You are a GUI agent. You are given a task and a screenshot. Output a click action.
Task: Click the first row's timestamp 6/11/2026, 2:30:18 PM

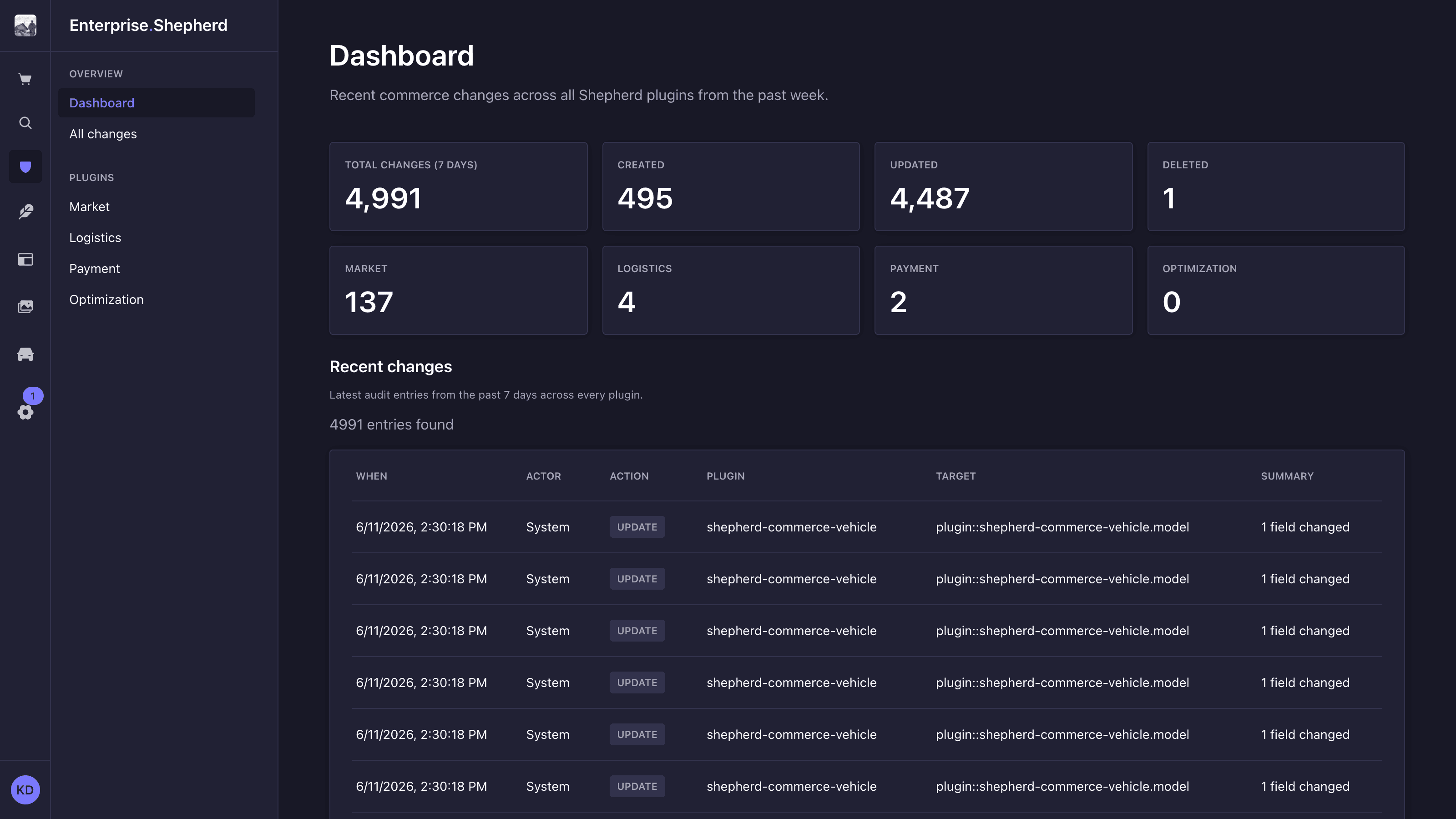pyautogui.click(x=421, y=527)
